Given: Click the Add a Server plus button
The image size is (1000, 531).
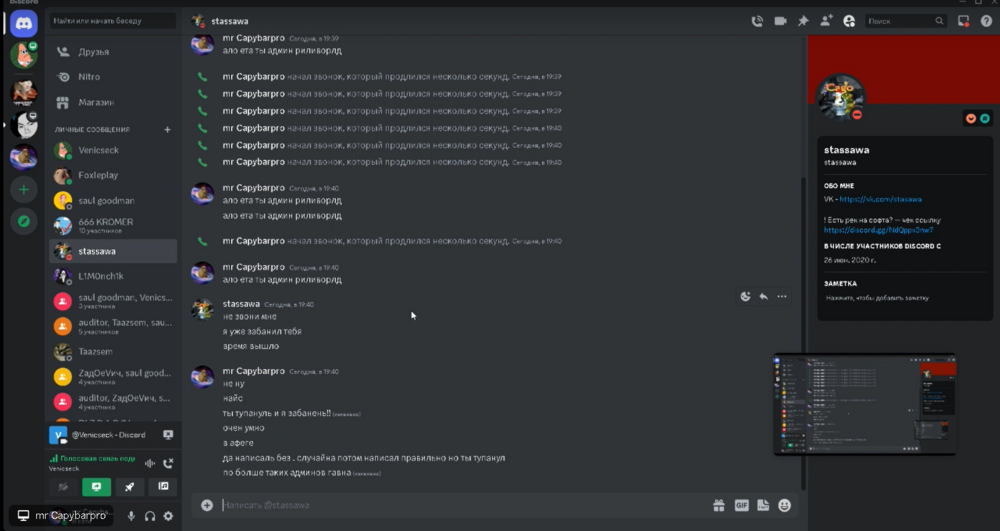Looking at the screenshot, I should tap(24, 189).
